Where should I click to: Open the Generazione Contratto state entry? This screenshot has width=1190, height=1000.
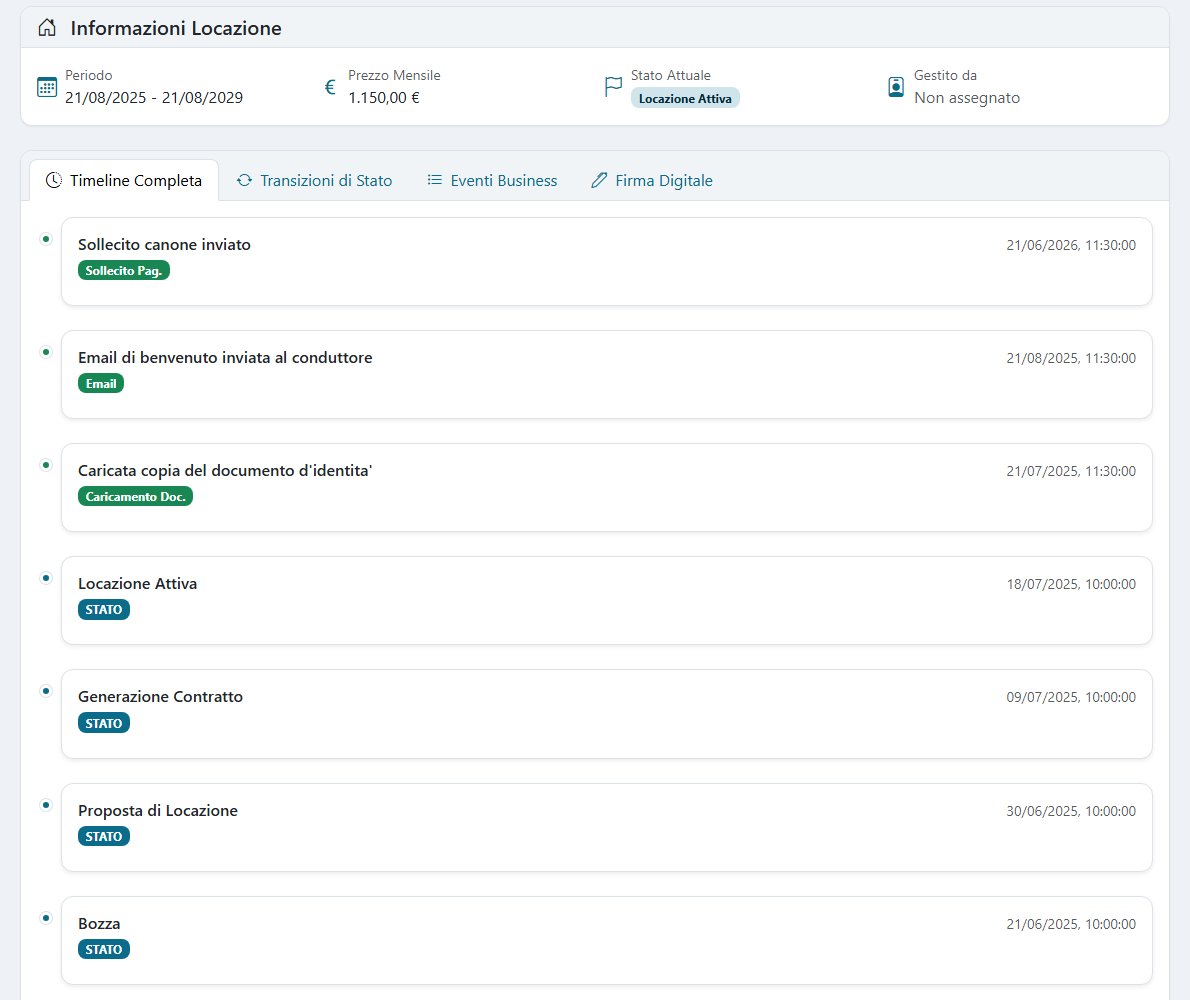tap(606, 713)
